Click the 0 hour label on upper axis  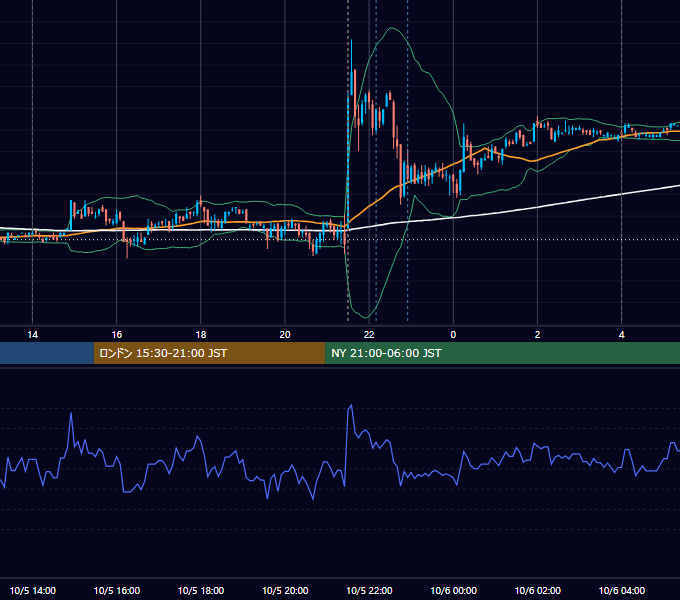(x=453, y=335)
